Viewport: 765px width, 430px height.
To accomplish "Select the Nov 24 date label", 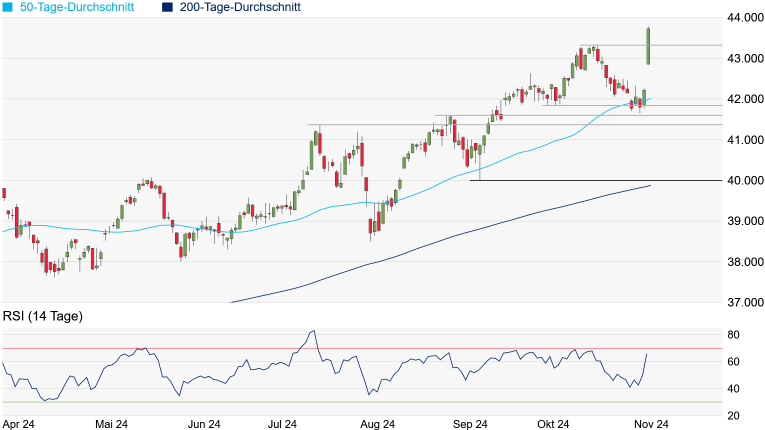I will point(649,424).
